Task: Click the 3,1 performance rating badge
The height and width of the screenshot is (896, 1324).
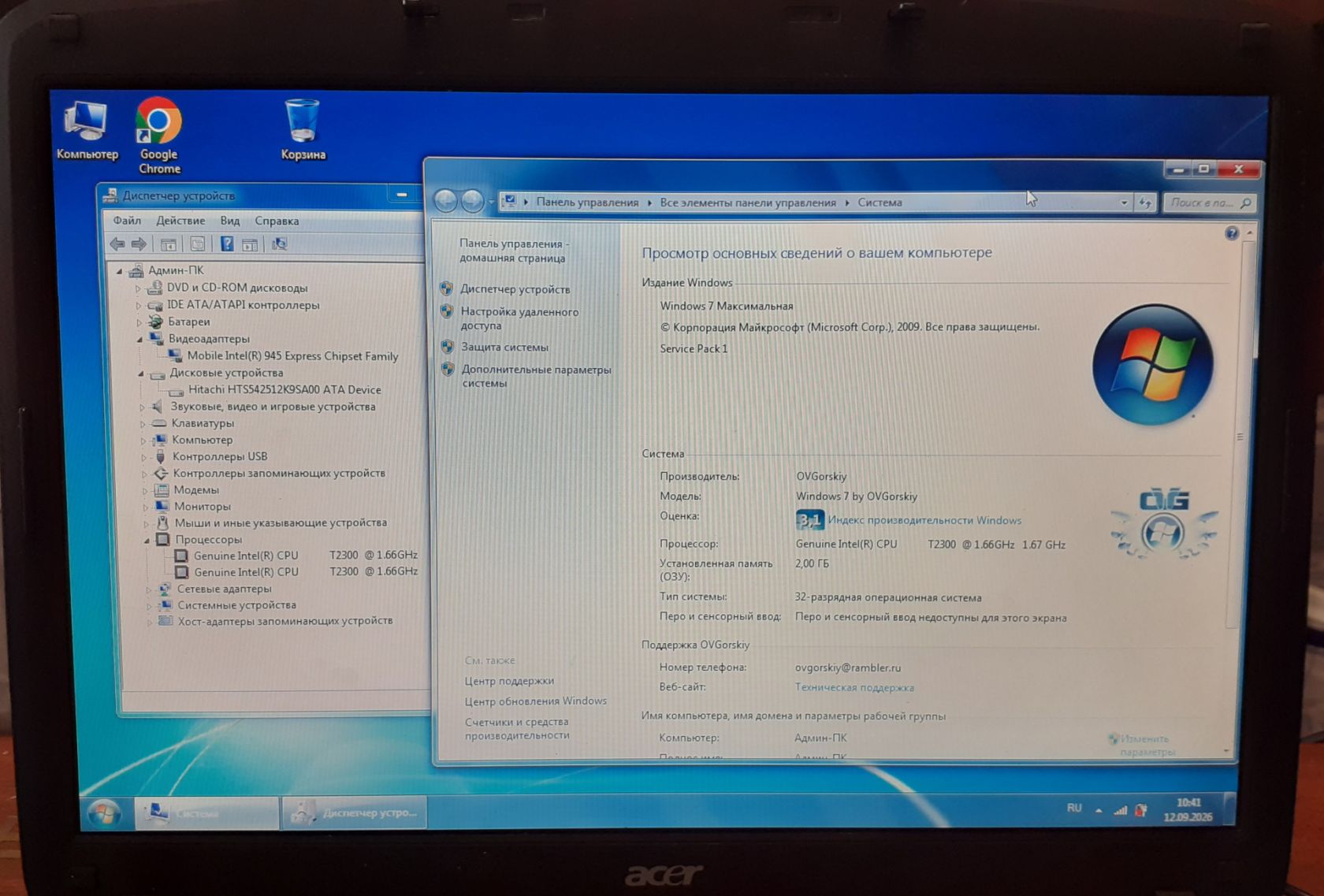Action: click(809, 520)
